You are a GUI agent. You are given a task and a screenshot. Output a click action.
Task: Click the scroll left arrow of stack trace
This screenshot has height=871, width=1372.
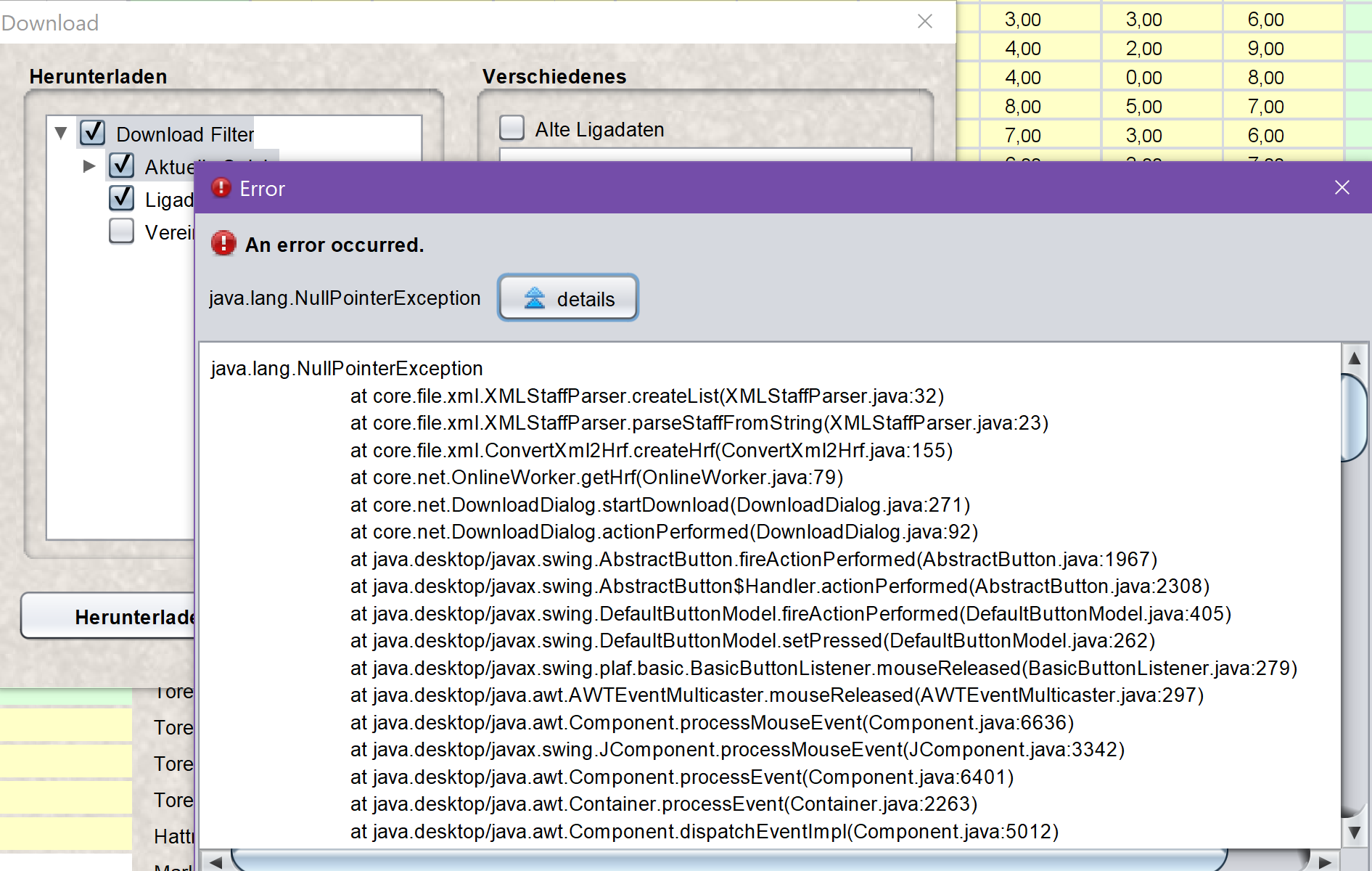215,862
